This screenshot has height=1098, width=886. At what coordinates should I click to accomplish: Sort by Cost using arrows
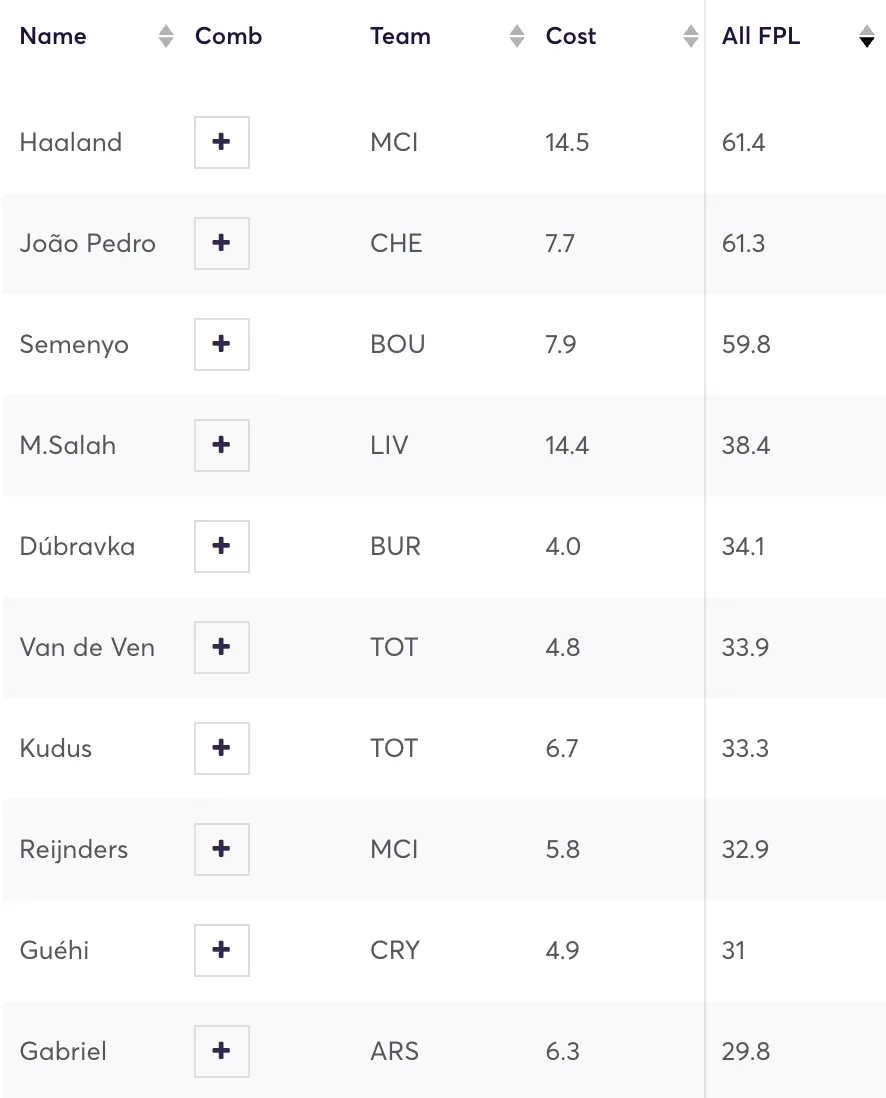coord(691,37)
